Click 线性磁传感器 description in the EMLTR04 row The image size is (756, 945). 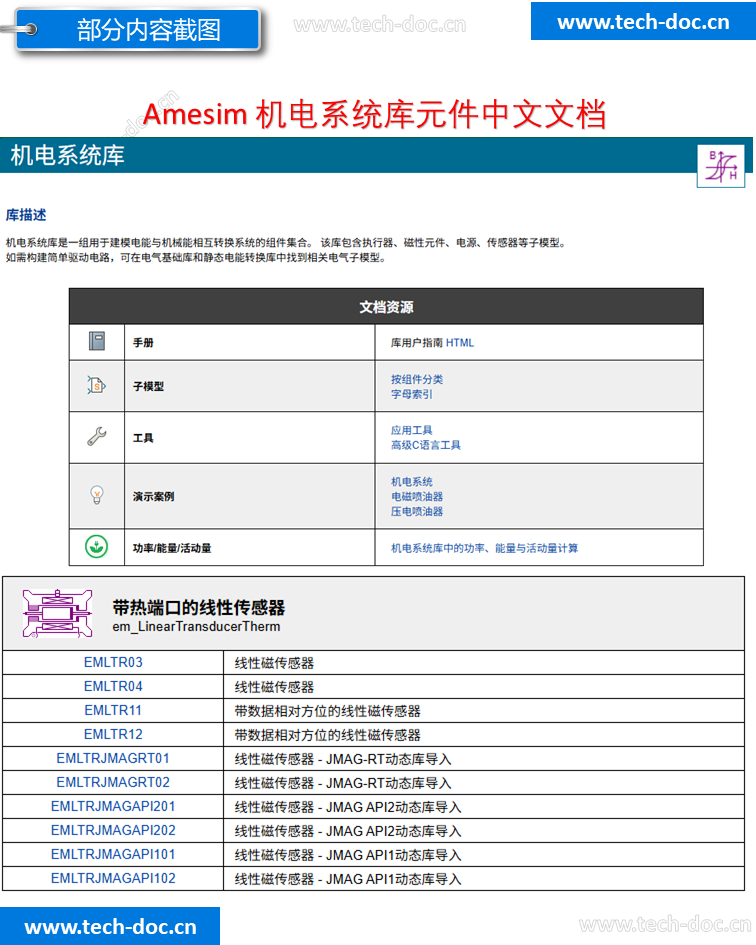pyautogui.click(x=274, y=687)
